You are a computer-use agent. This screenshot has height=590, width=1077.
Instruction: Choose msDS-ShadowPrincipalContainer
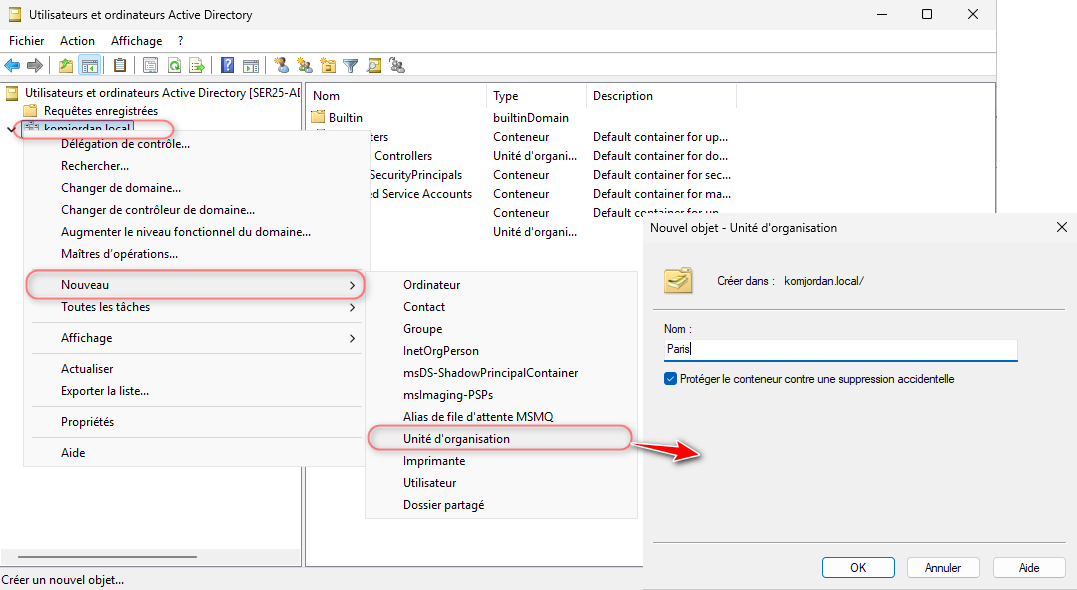click(490, 373)
